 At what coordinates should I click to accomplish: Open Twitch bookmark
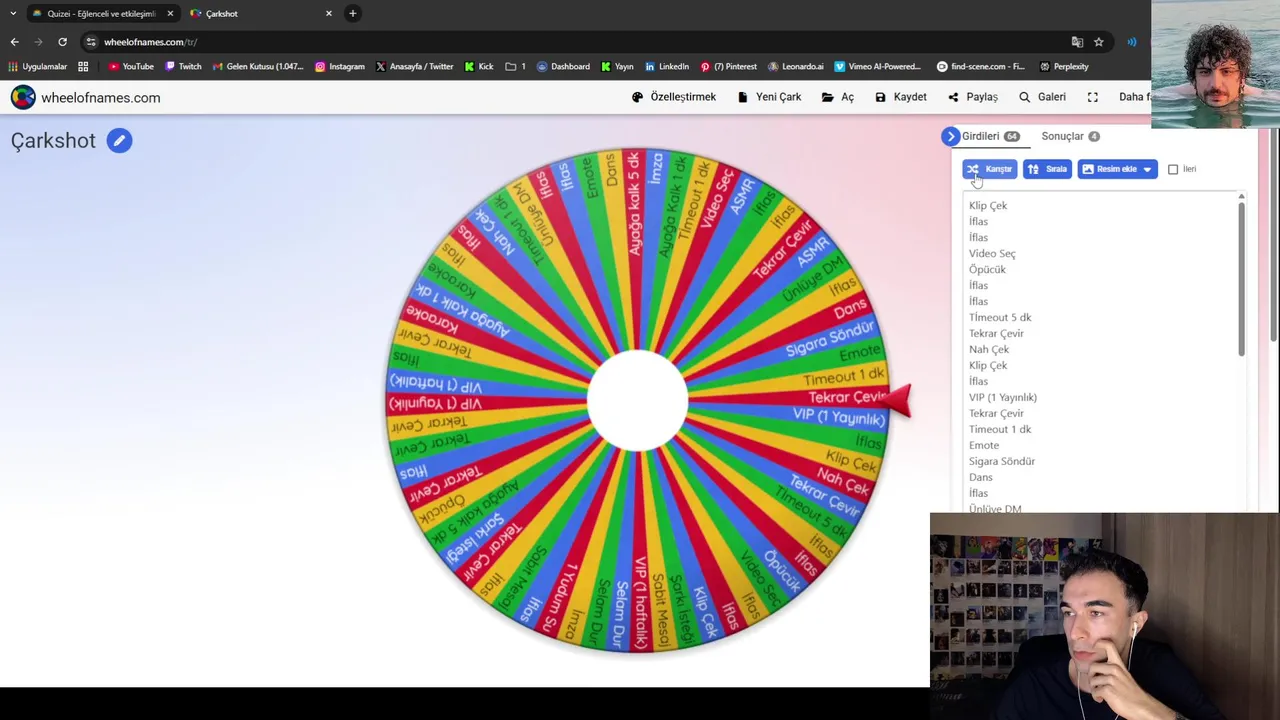[183, 67]
